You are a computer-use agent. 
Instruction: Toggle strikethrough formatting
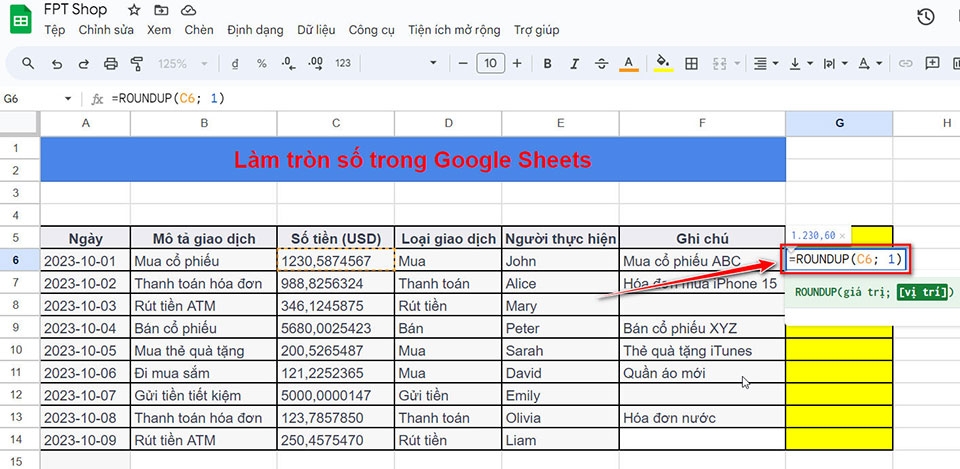point(602,63)
